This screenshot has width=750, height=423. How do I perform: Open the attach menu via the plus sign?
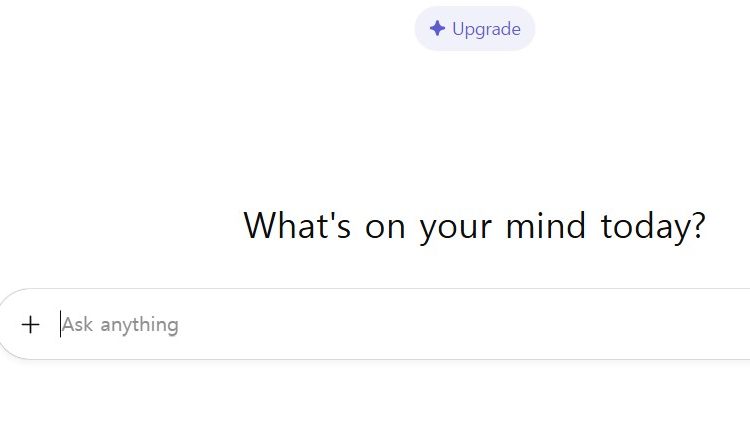click(x=30, y=324)
